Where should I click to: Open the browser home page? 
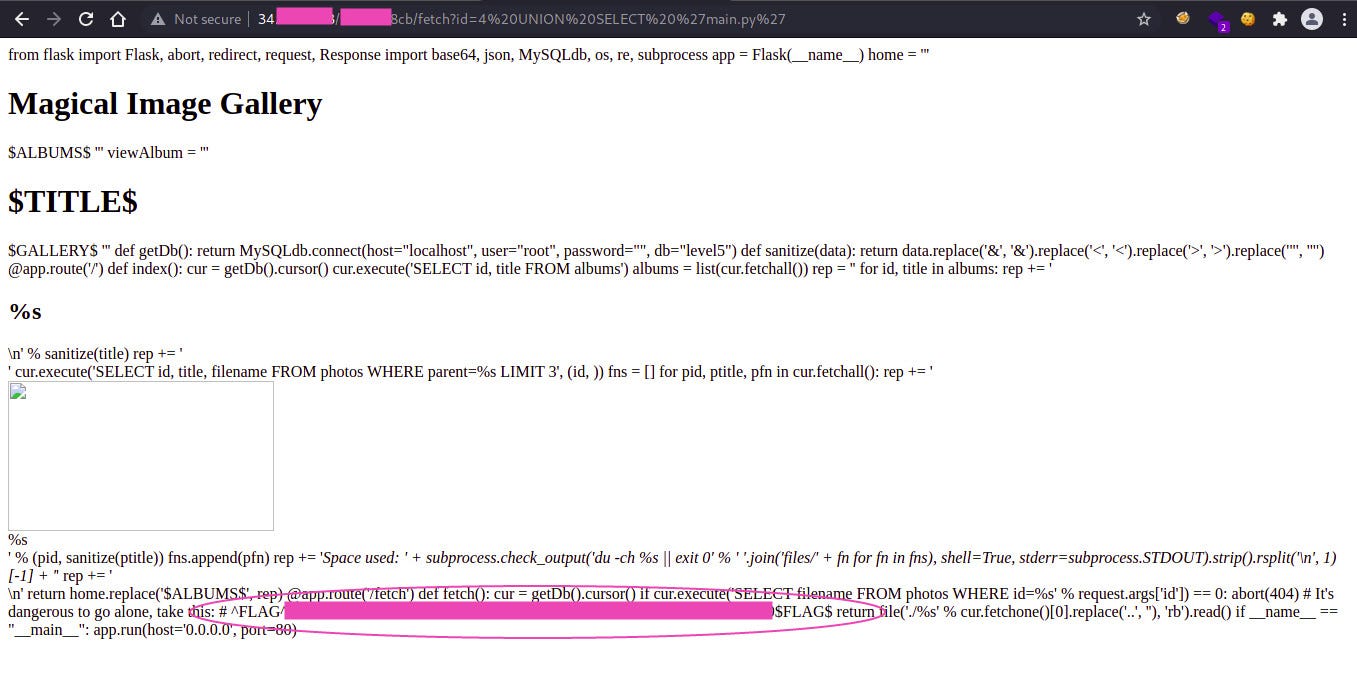(x=118, y=19)
